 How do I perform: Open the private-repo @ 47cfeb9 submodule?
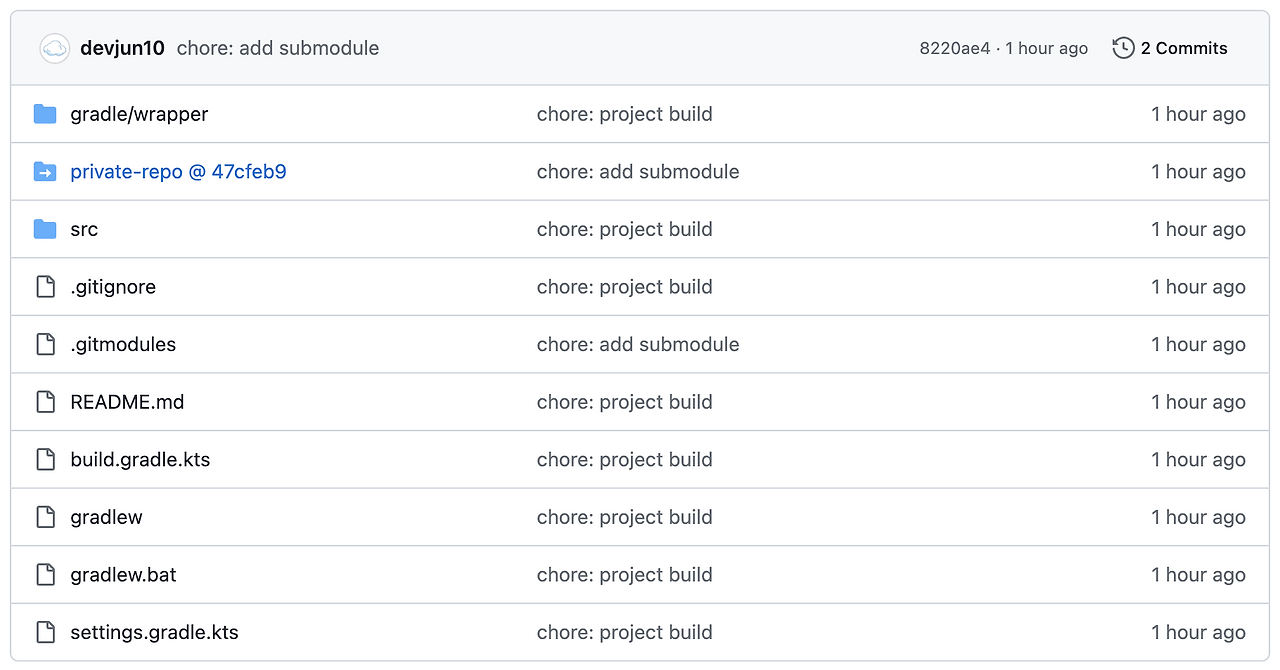click(178, 172)
